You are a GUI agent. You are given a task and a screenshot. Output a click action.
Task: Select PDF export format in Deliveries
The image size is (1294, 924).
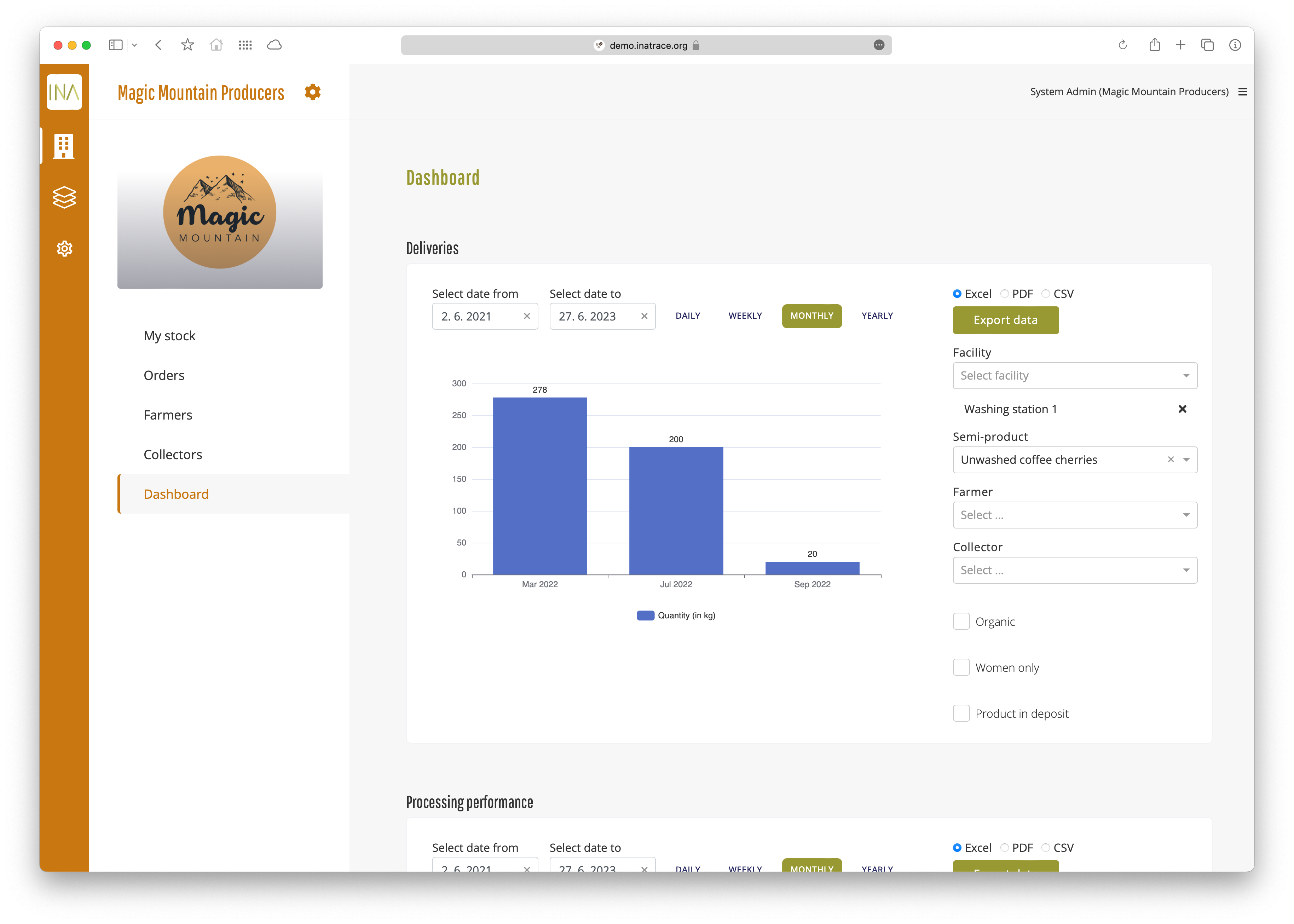[1005, 294]
